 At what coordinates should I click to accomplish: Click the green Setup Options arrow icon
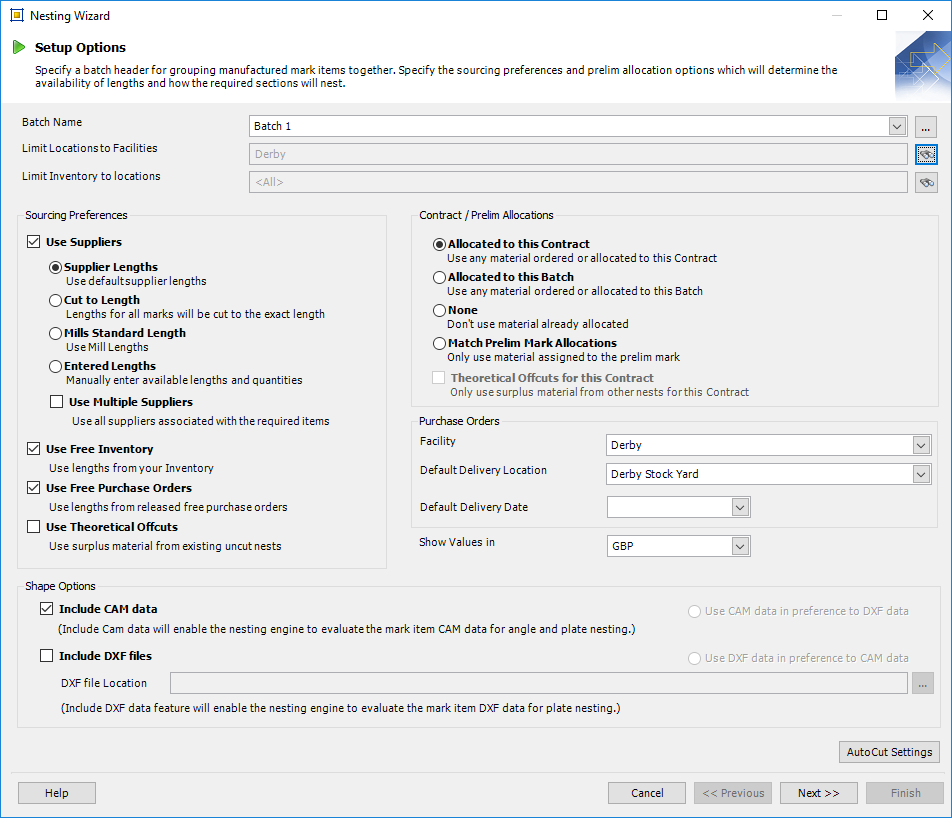(19, 47)
